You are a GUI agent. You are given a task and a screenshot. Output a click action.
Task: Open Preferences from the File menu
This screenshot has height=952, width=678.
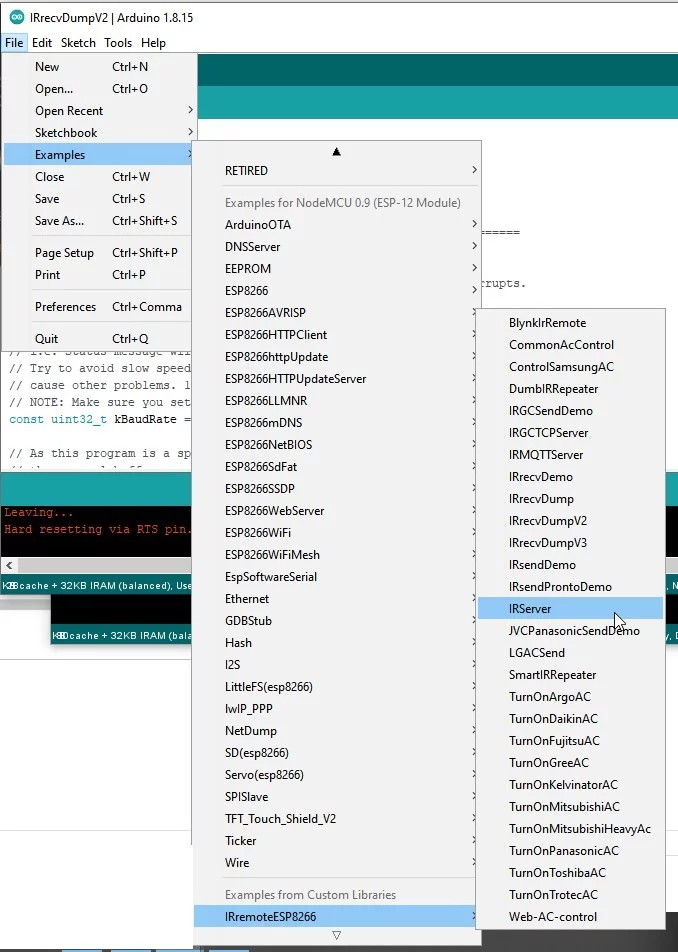tap(98, 307)
